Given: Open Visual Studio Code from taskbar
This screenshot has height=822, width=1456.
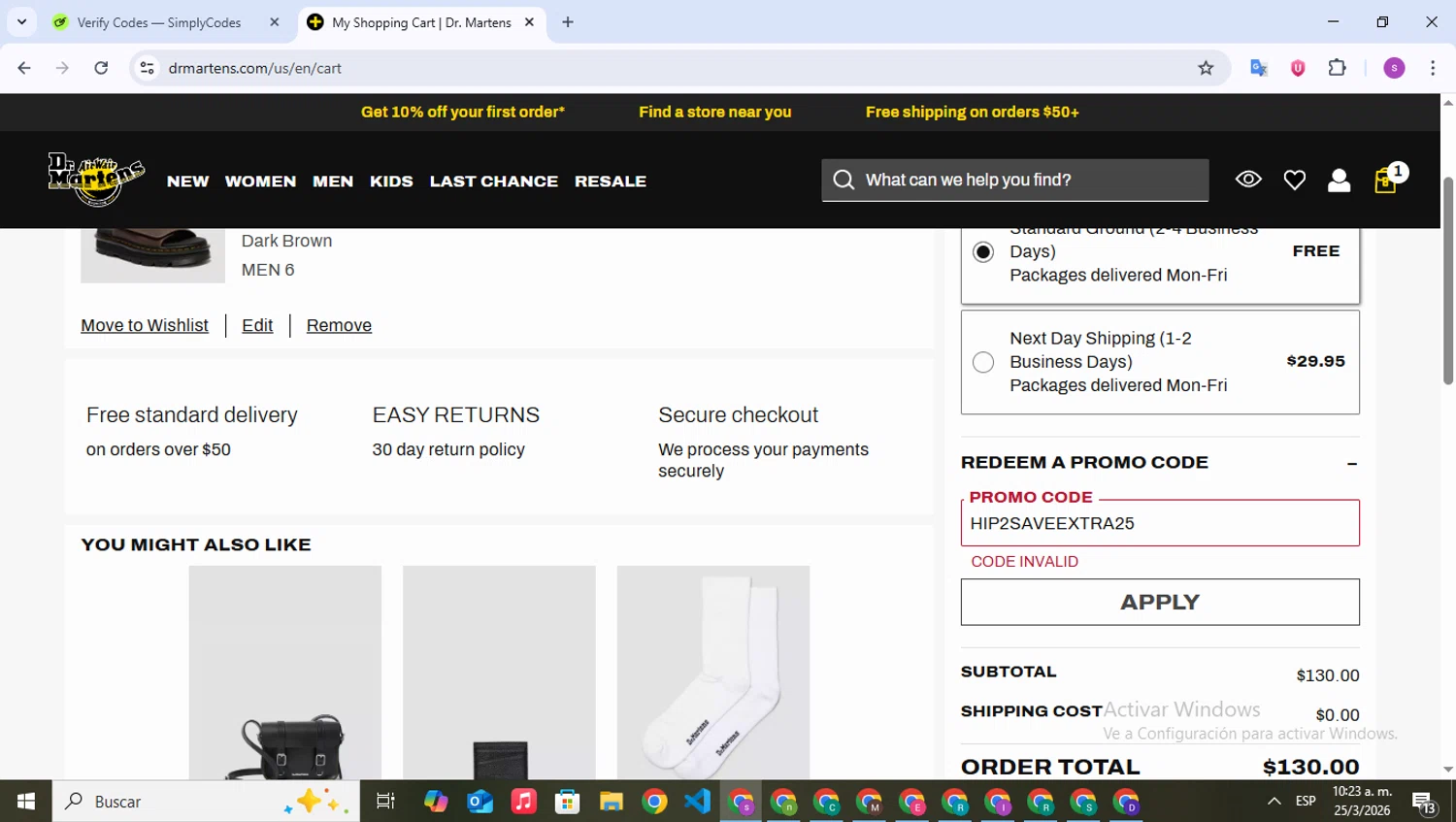Looking at the screenshot, I should 698,802.
